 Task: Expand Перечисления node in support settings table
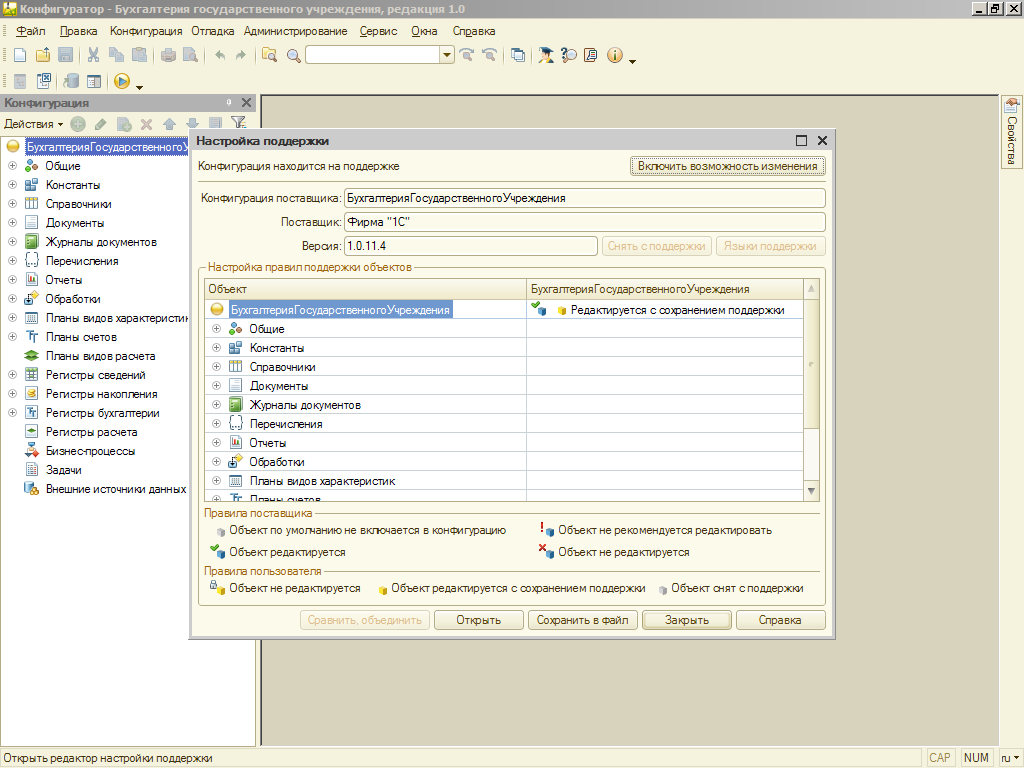coord(216,423)
